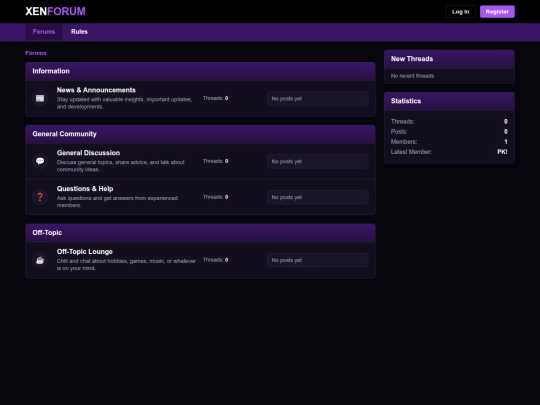Image resolution: width=540 pixels, height=405 pixels.
Task: Click the 'Chill and chat about hobbies' description
Action: [x=126, y=264]
